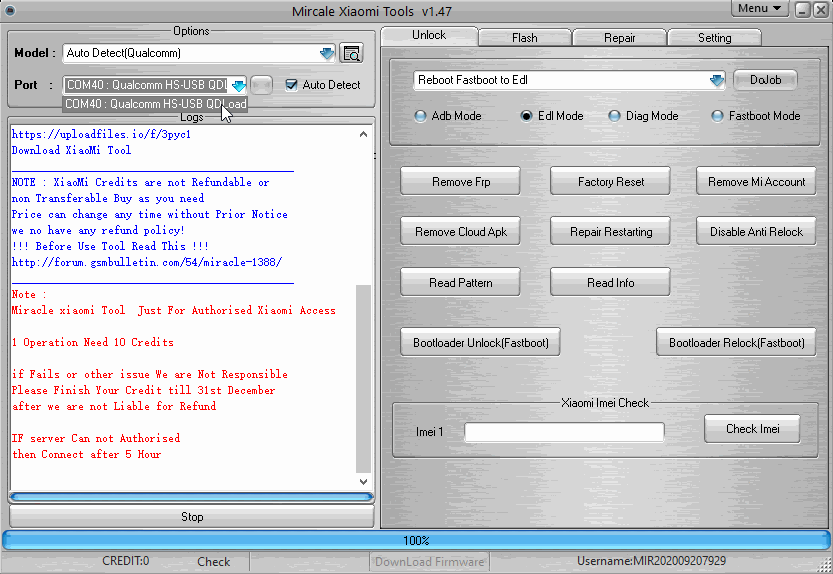Screen dimensions: 833x574
Task: Click the Remove Mi Account button
Action: [756, 182]
